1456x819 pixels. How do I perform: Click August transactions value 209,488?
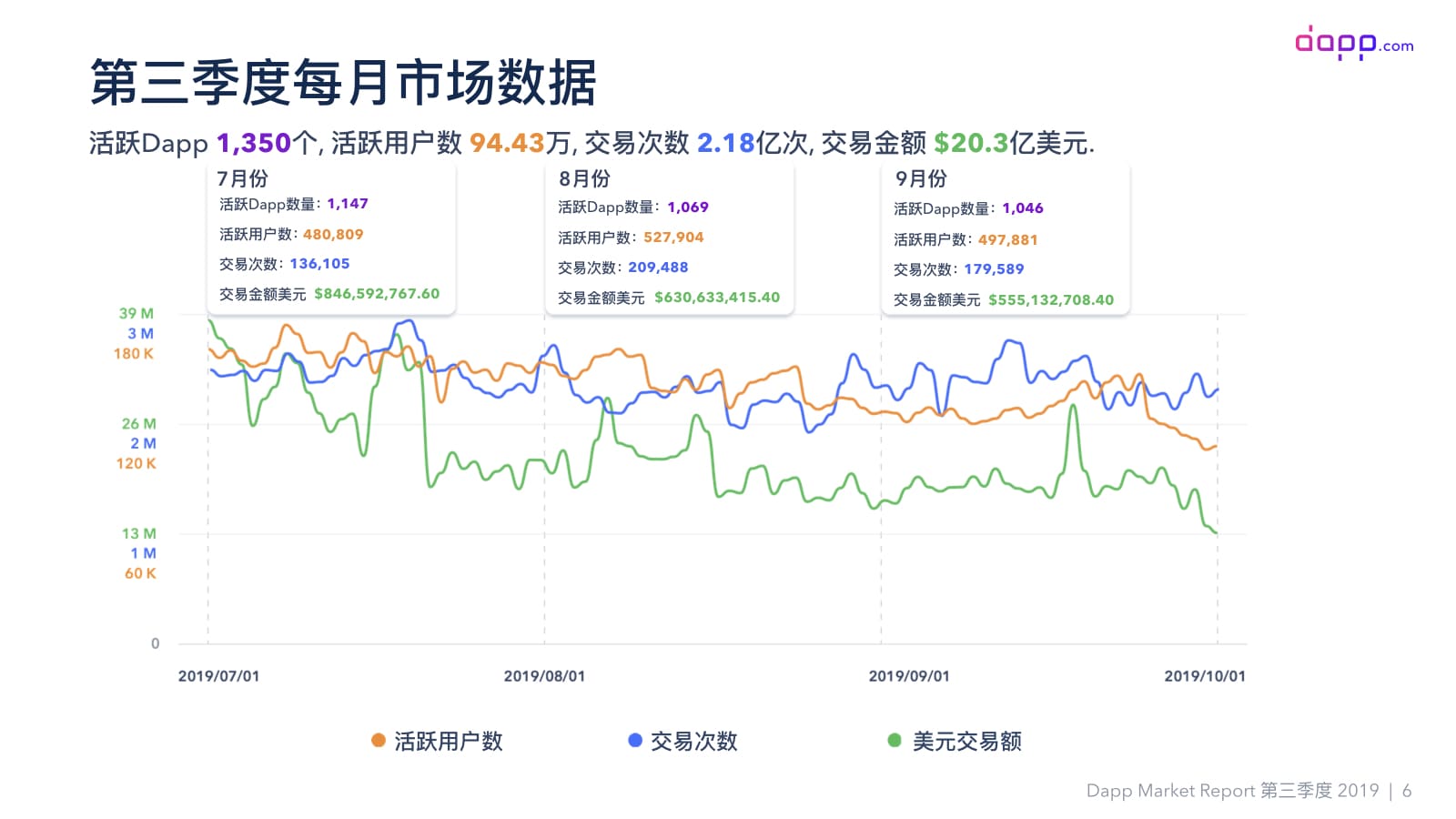click(x=658, y=268)
